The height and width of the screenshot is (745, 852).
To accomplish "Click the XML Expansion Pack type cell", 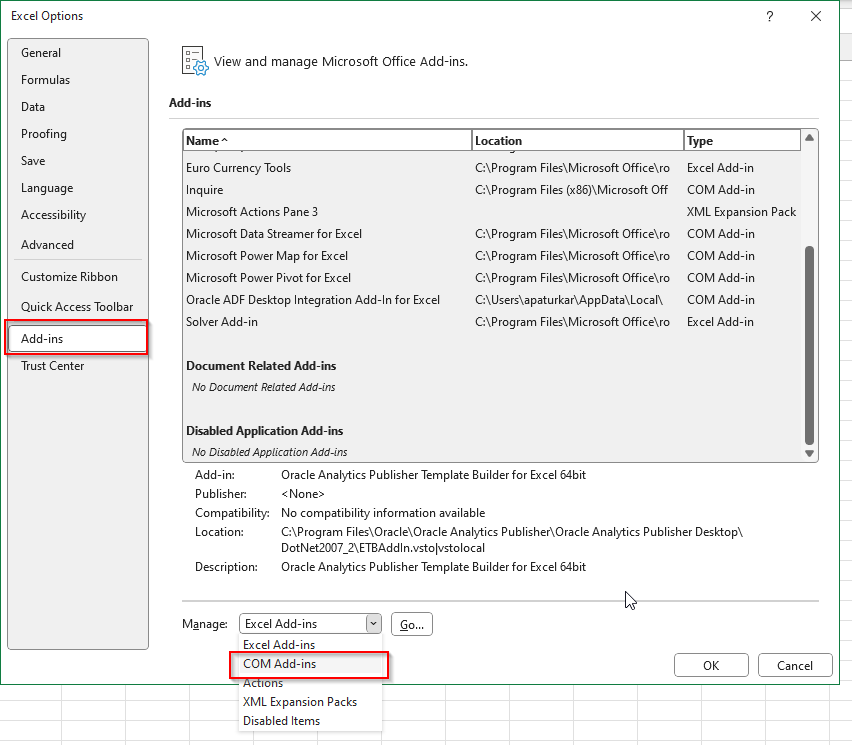I will coord(741,212).
